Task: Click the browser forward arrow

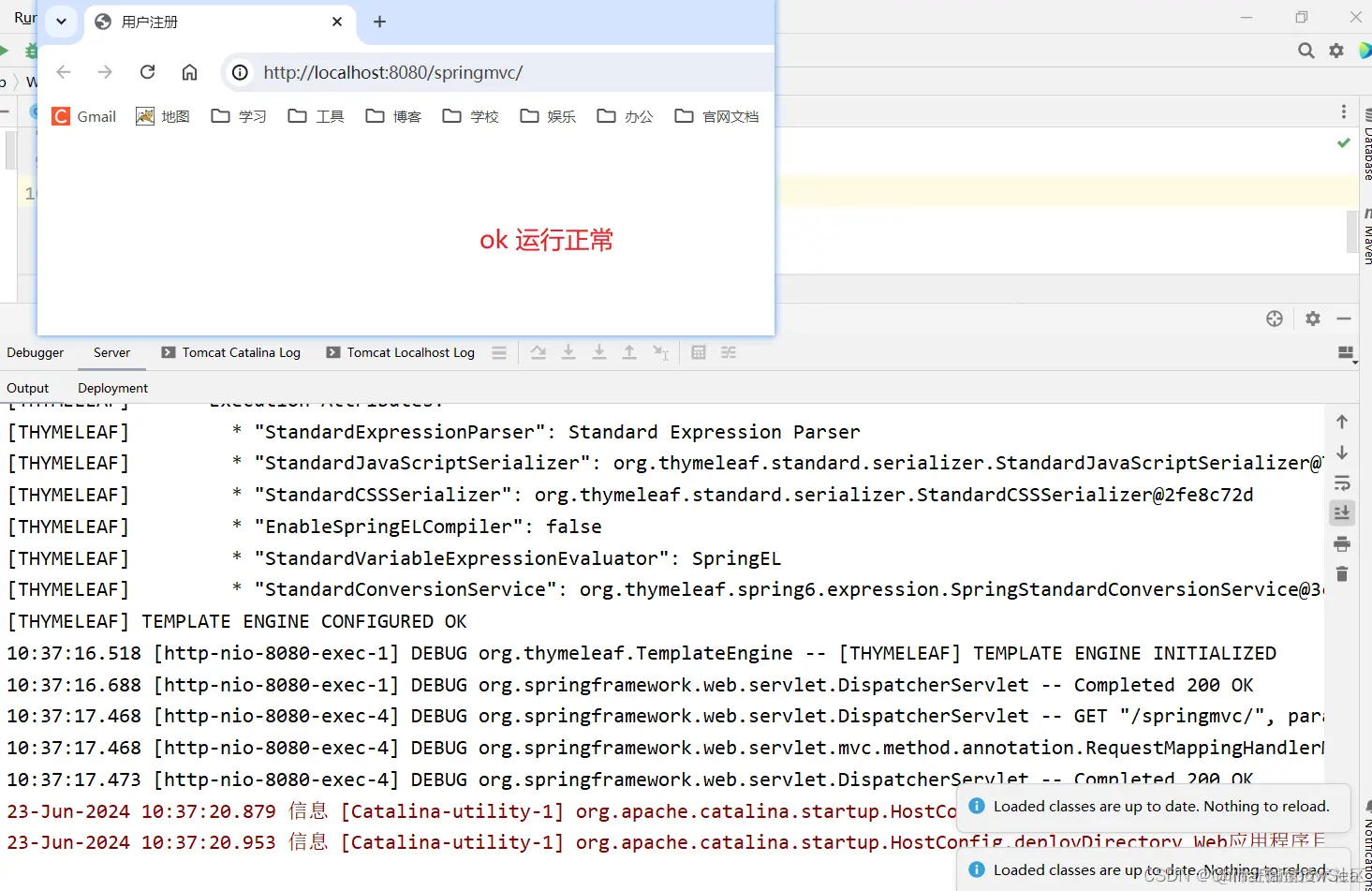Action: (105, 72)
